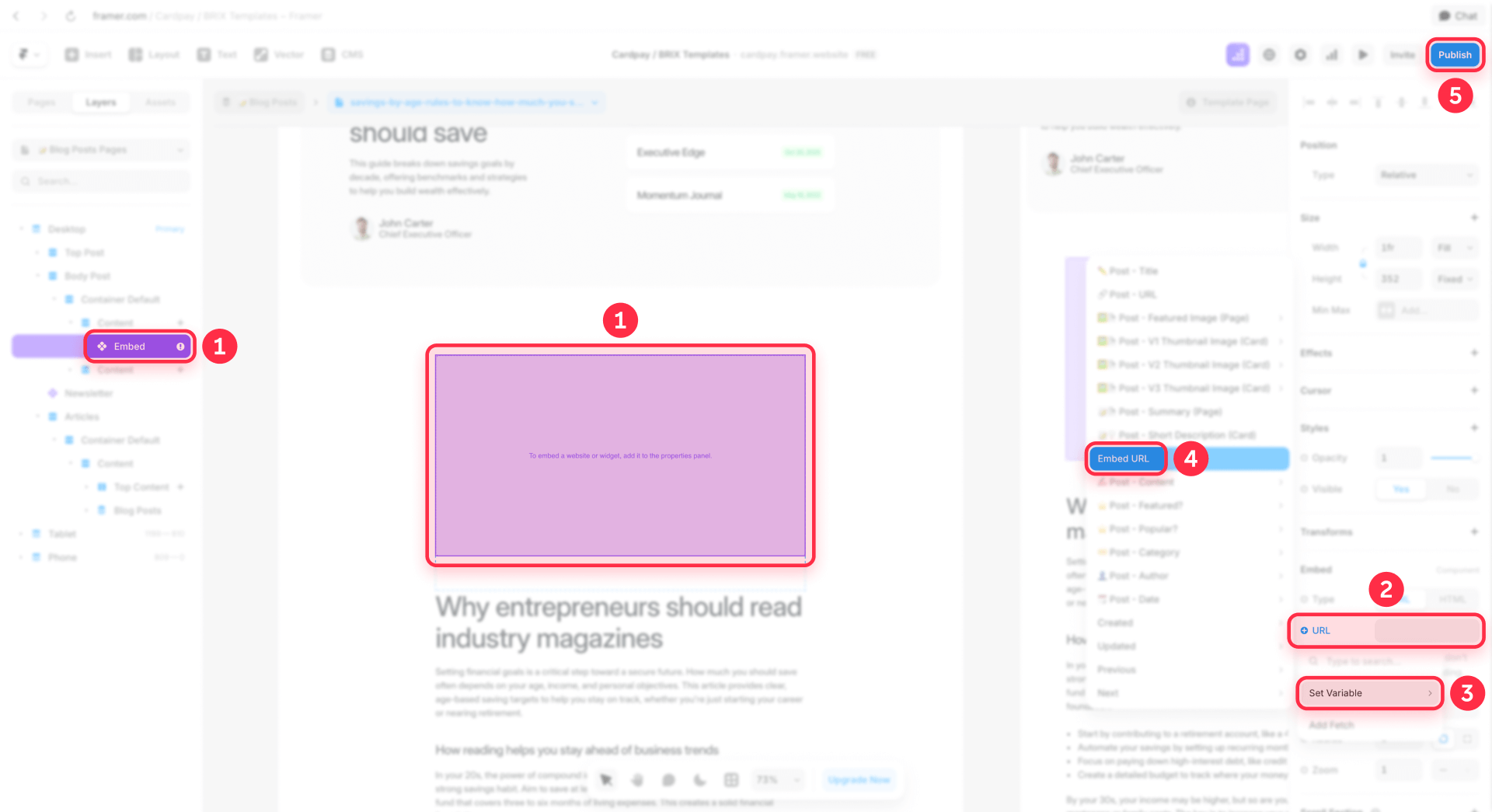Click the Publish button

click(x=1454, y=54)
